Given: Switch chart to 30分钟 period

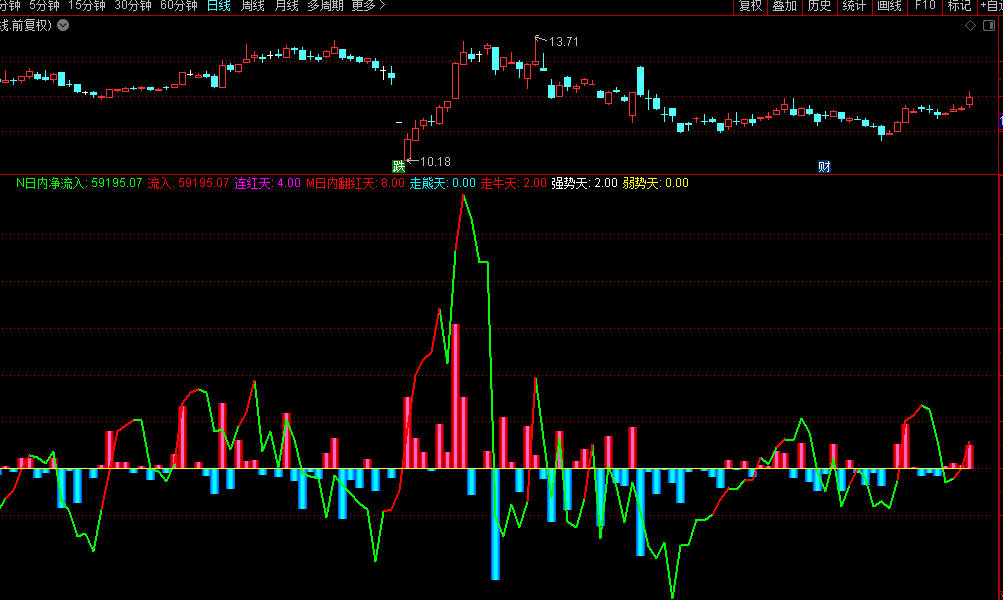Looking at the screenshot, I should [133, 6].
